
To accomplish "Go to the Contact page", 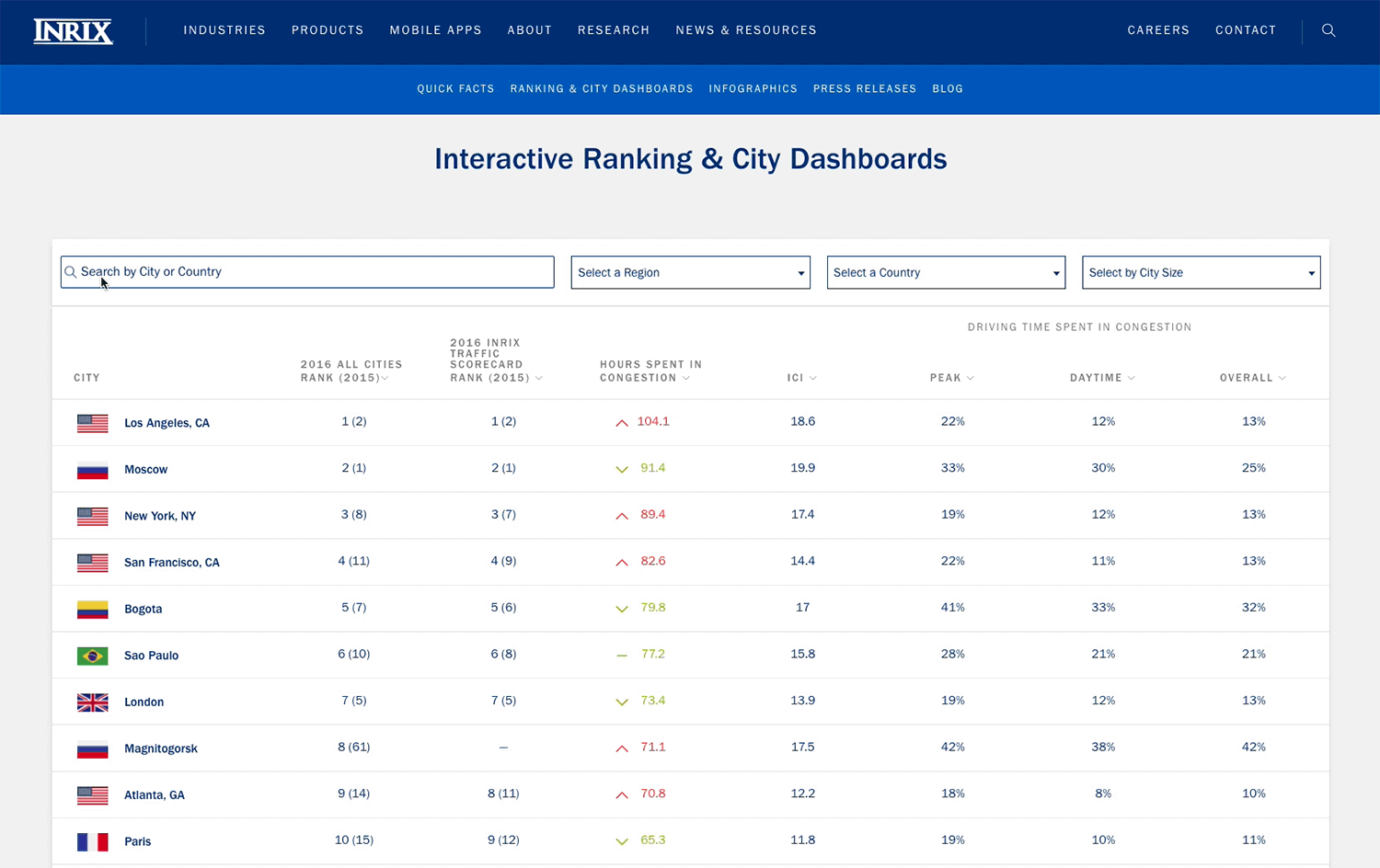I will coord(1246,30).
